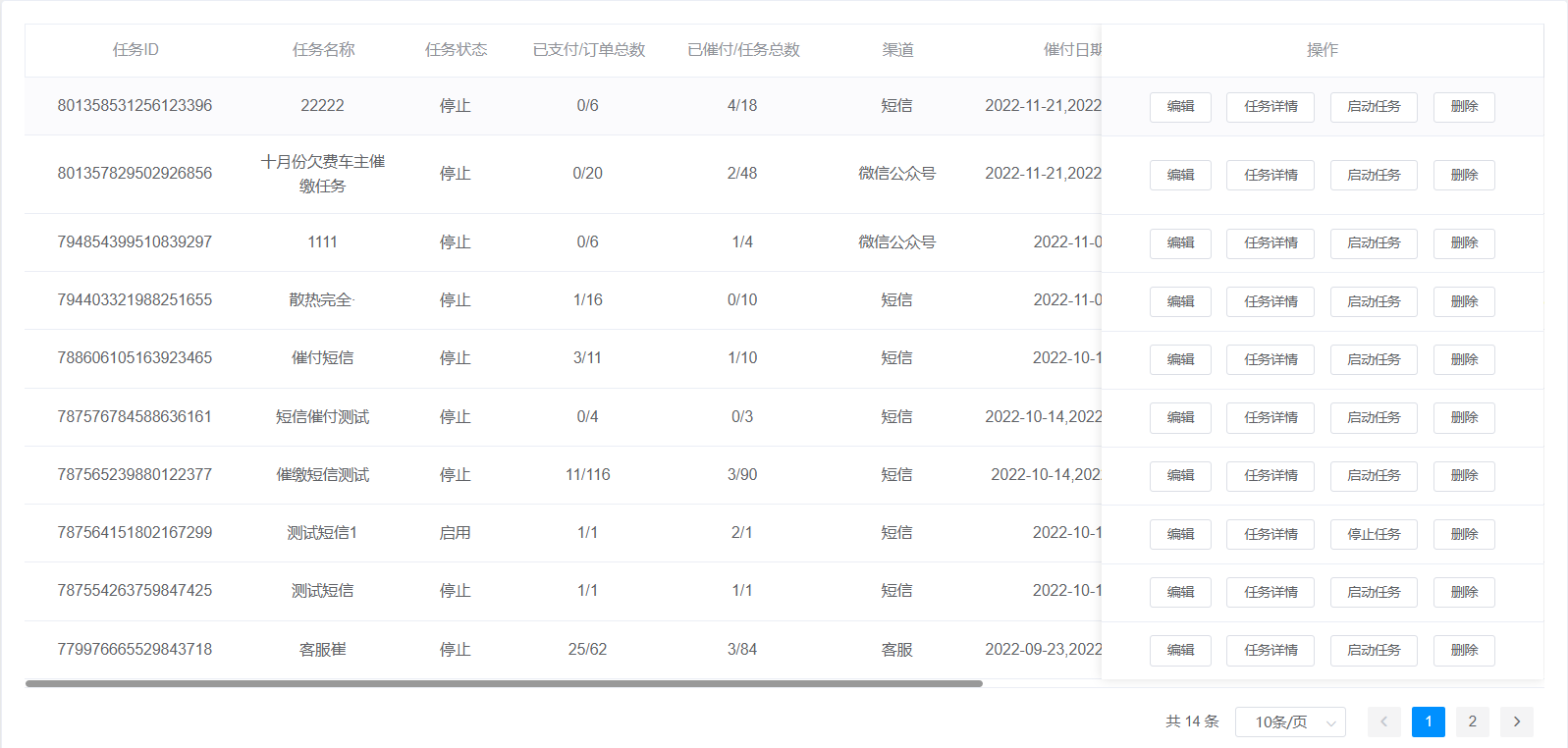The image size is (1568, 748).
Task: Delete the 客服催 task
Action: (x=1463, y=650)
